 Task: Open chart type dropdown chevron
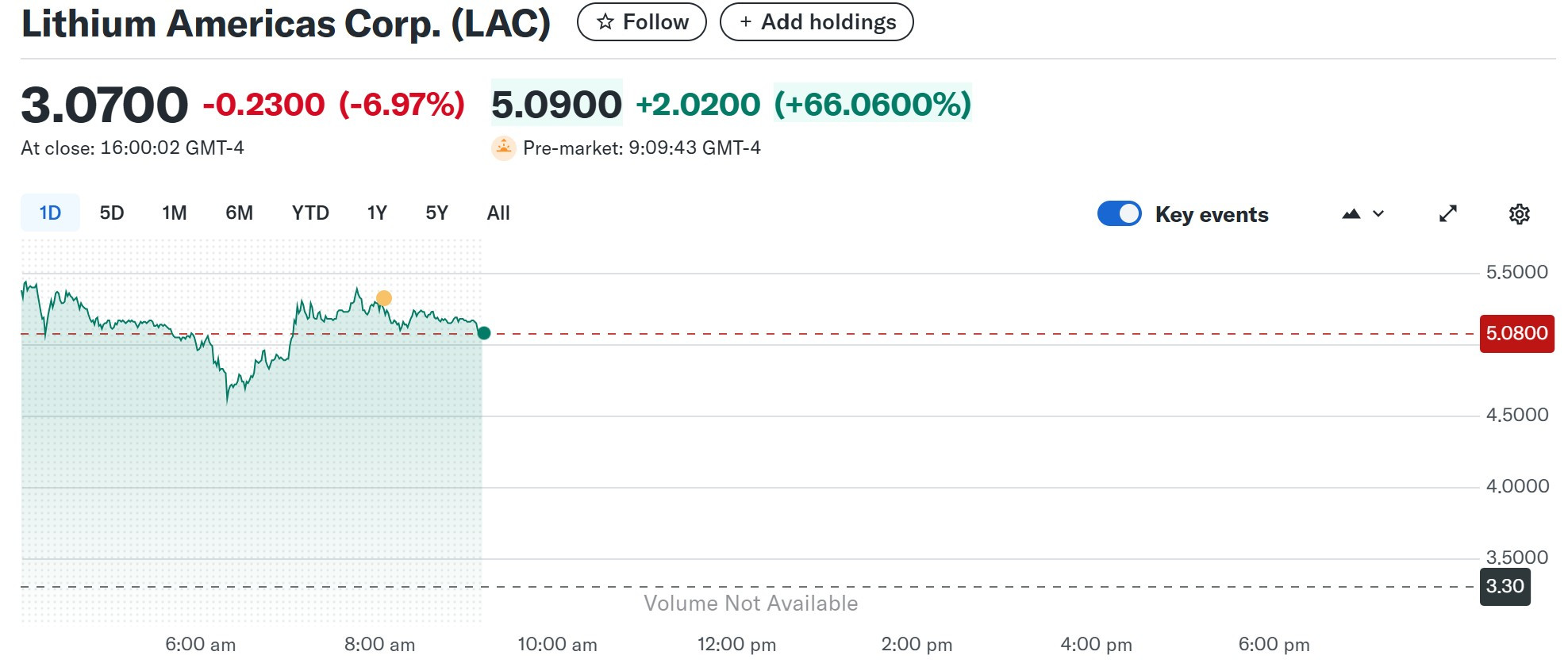[x=1378, y=213]
